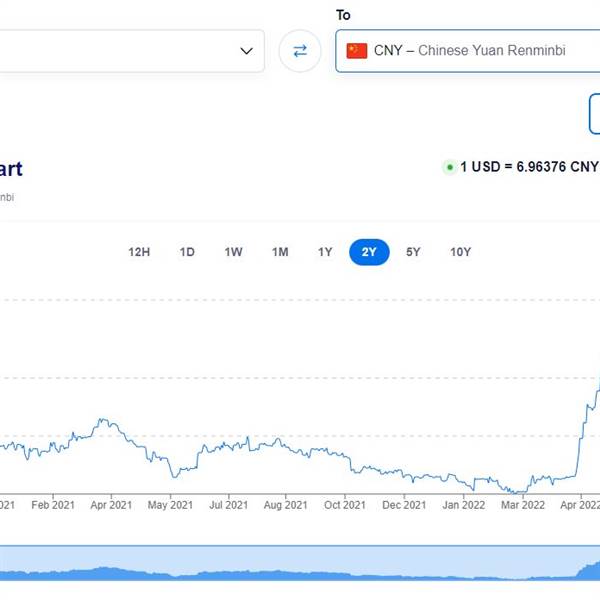
Task: Switch chart to 1M range
Action: 280,252
